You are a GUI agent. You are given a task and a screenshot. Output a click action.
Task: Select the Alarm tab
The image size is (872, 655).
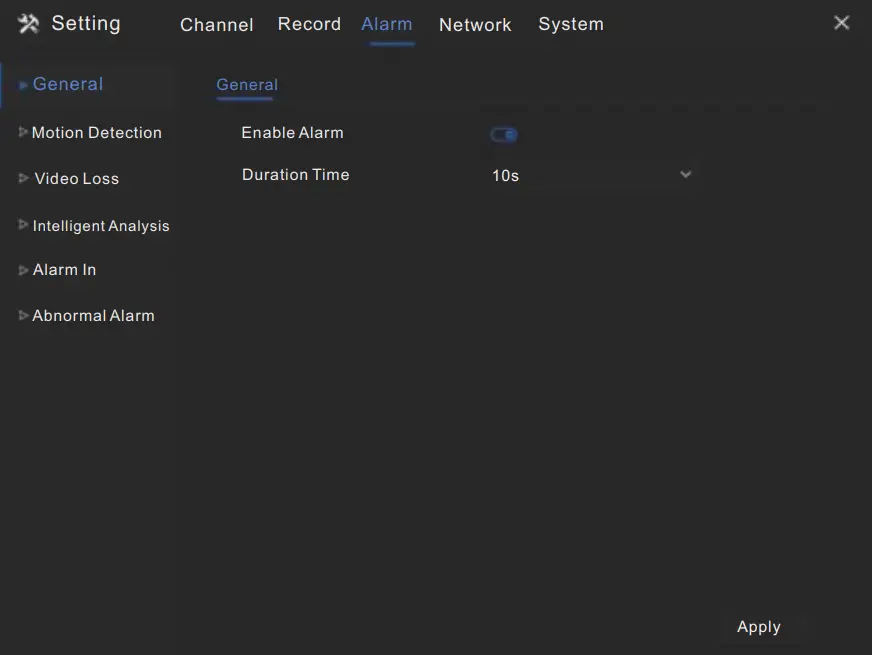pos(387,24)
